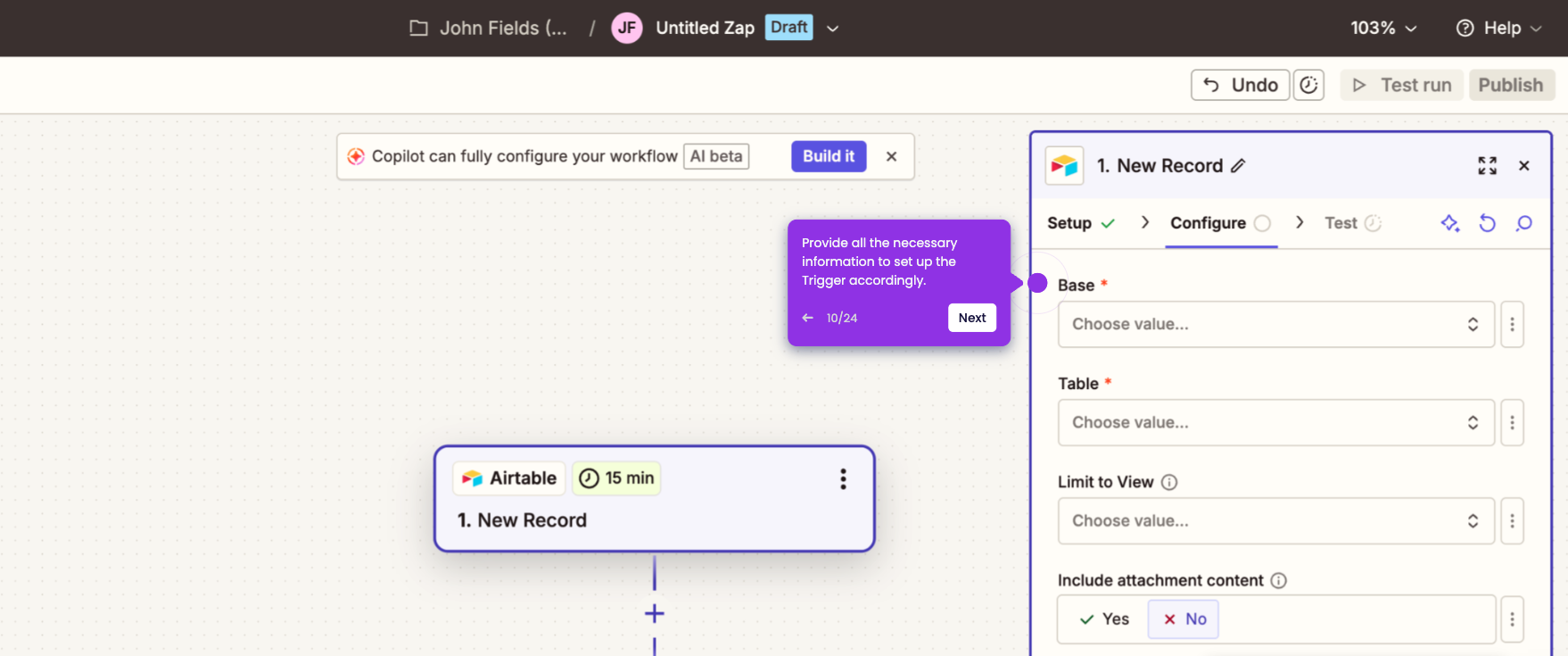Viewport: 1568px width, 656px height.
Task: Show Limit to View info tooltip
Action: click(x=1169, y=482)
